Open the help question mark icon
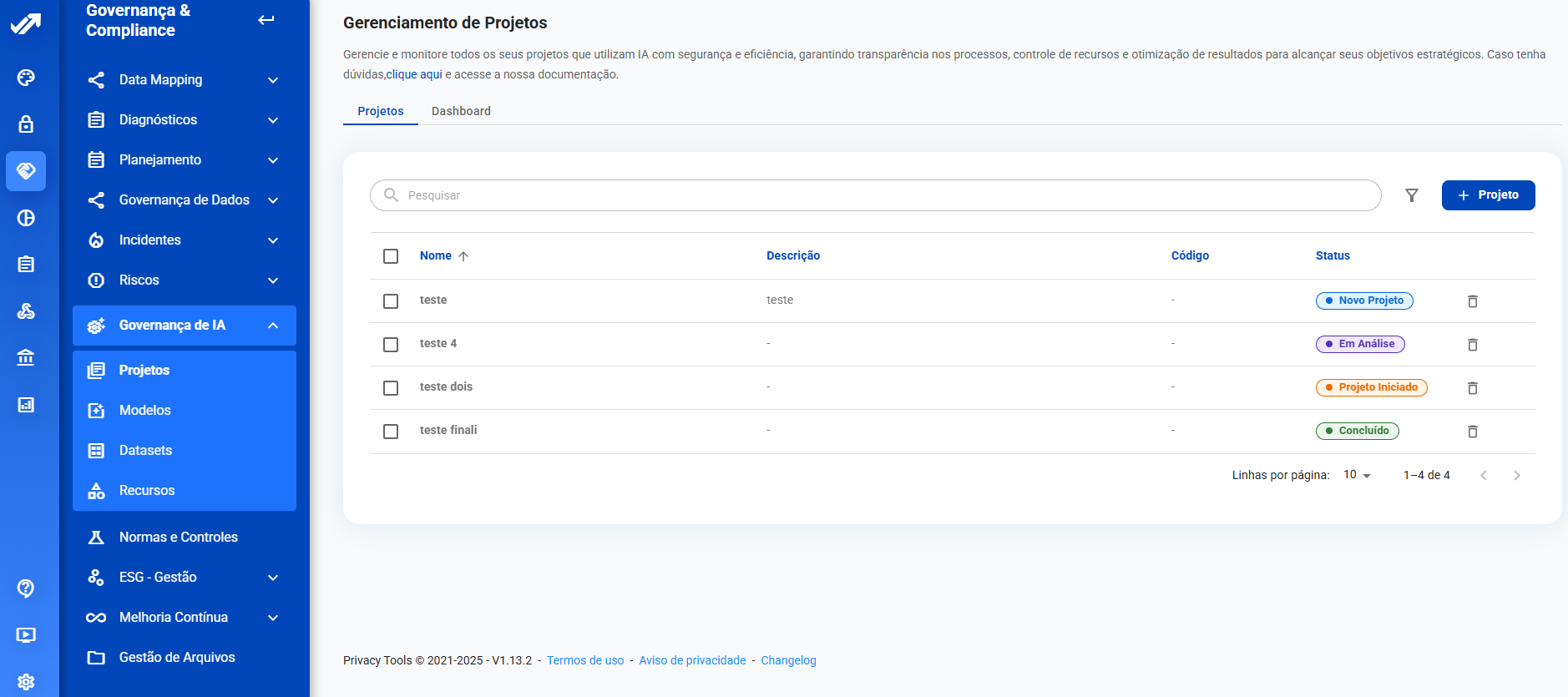1568x697 pixels. point(26,588)
